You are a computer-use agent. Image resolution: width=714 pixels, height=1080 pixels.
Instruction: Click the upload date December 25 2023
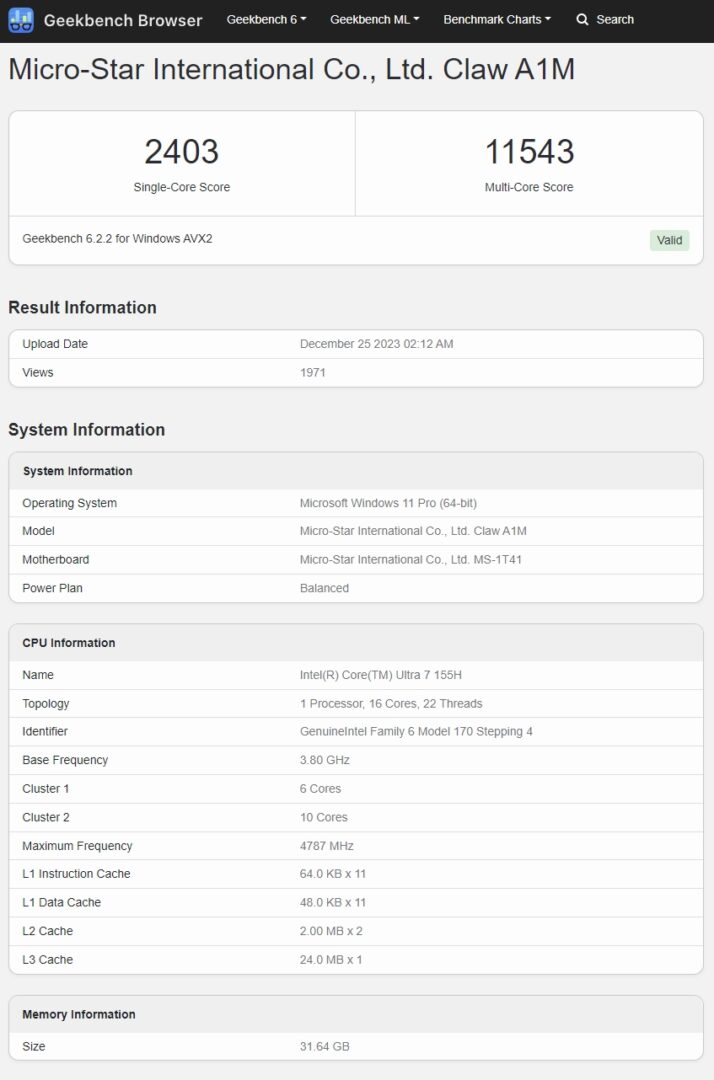pyautogui.click(x=376, y=344)
